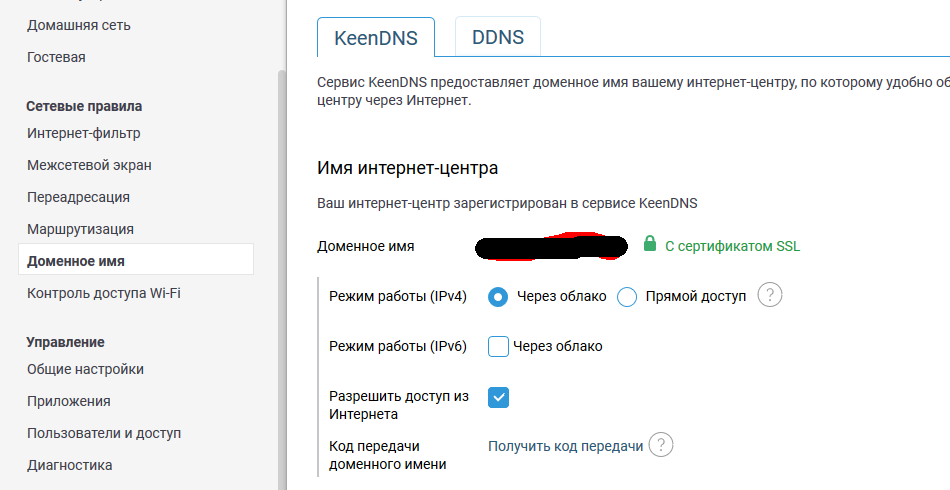The image size is (950, 490).
Task: Click the С сертификатом SSL text
Action: pyautogui.click(x=732, y=246)
